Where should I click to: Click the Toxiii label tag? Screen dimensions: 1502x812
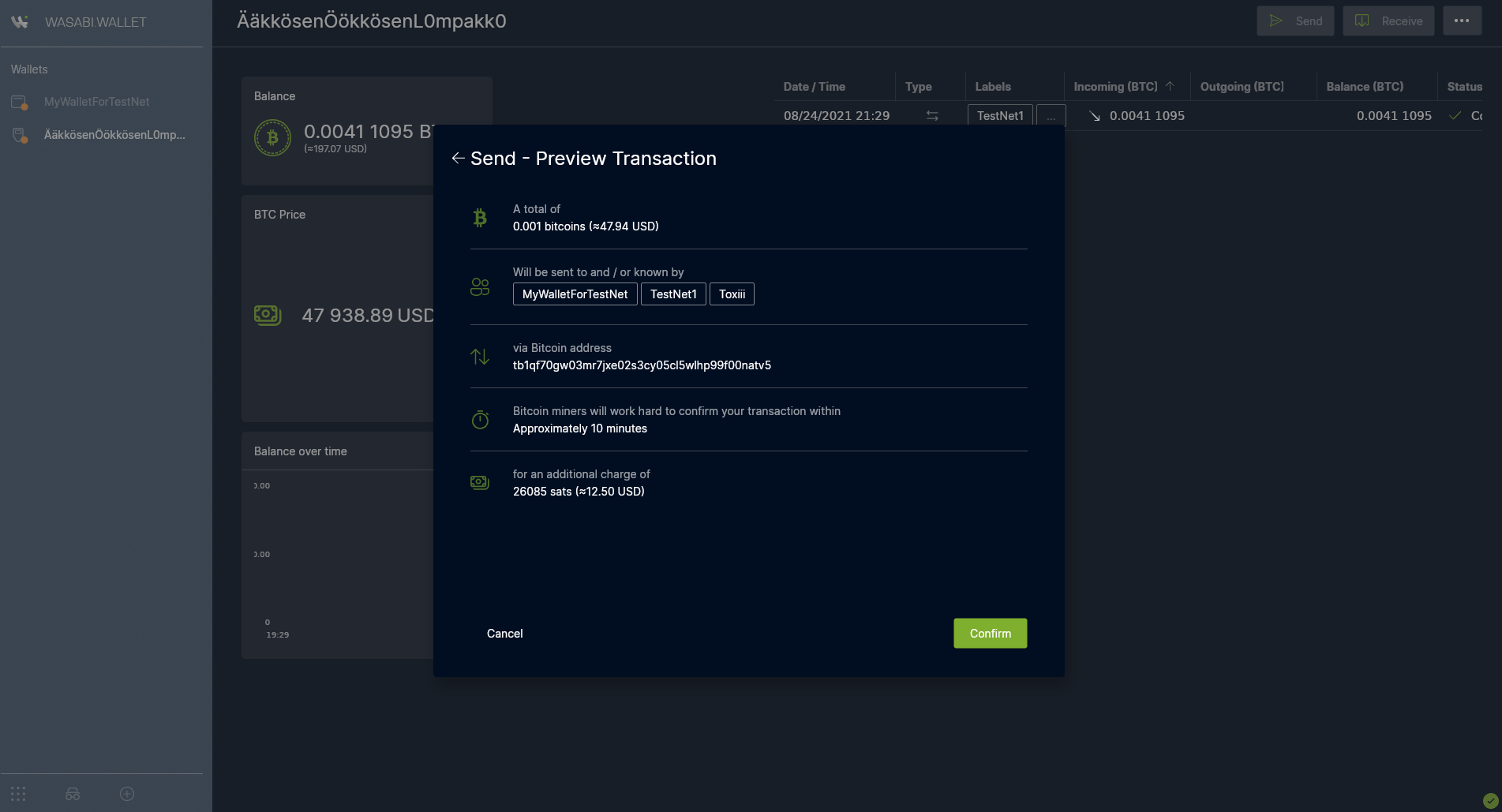[x=732, y=294]
